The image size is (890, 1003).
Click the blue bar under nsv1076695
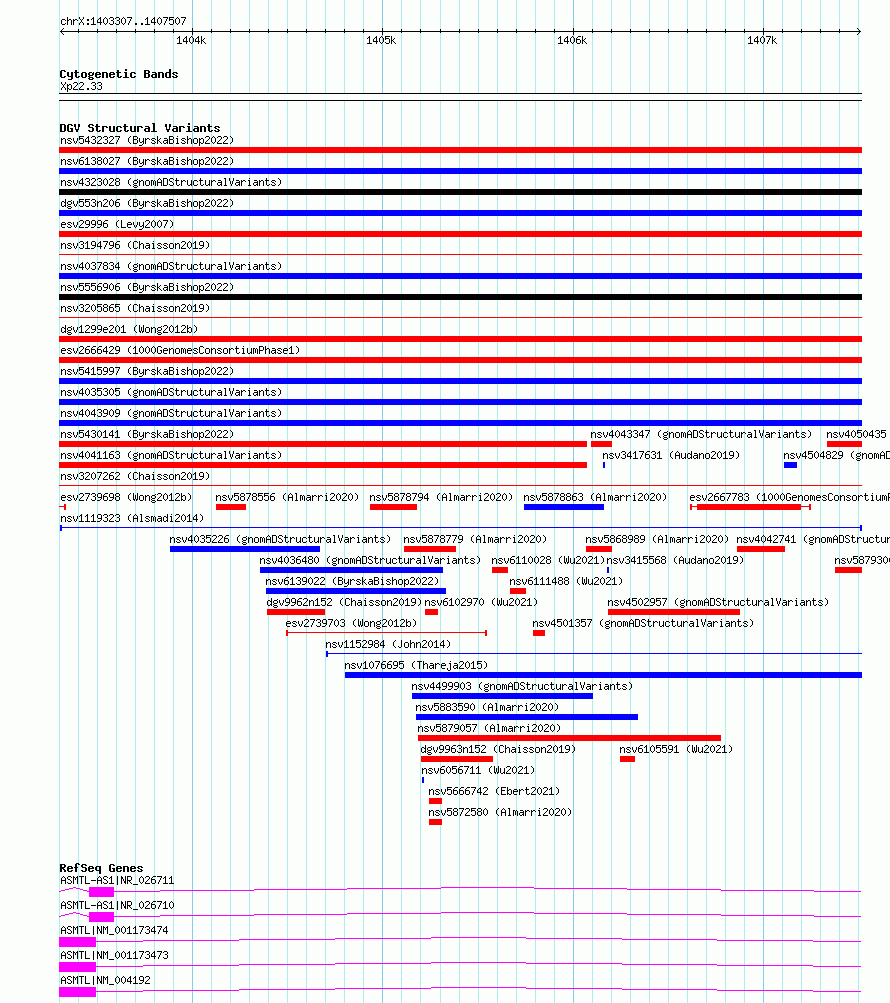point(603,675)
